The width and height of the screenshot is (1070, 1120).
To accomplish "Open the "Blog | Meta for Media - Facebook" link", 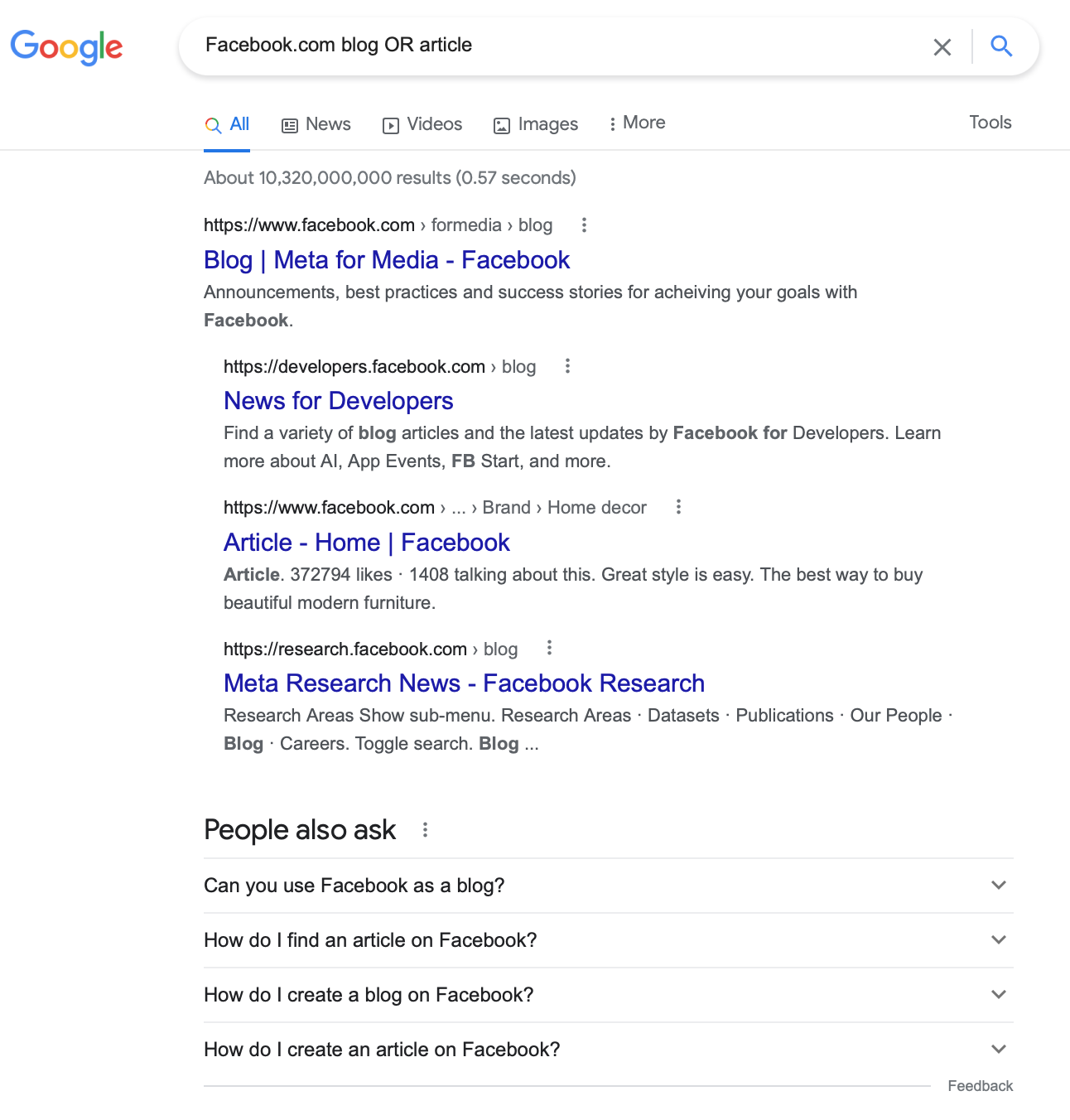I will tap(387, 260).
